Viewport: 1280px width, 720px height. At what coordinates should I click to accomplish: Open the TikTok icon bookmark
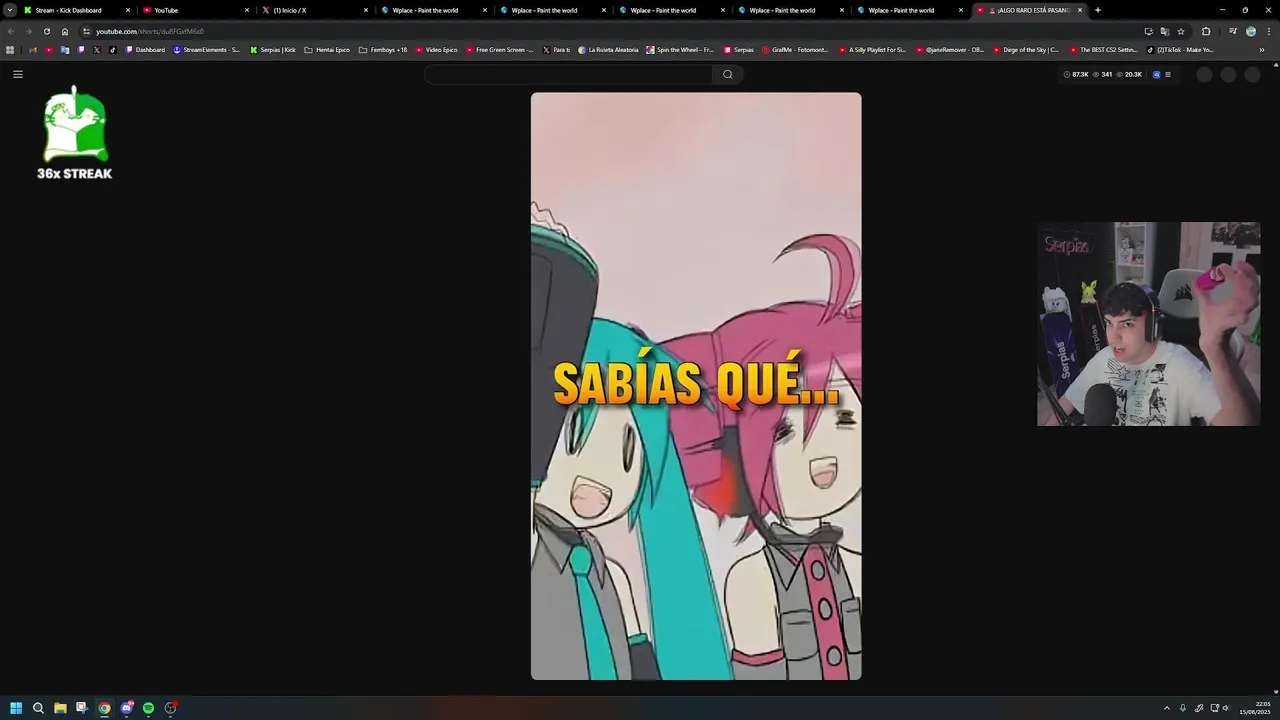pos(112,49)
